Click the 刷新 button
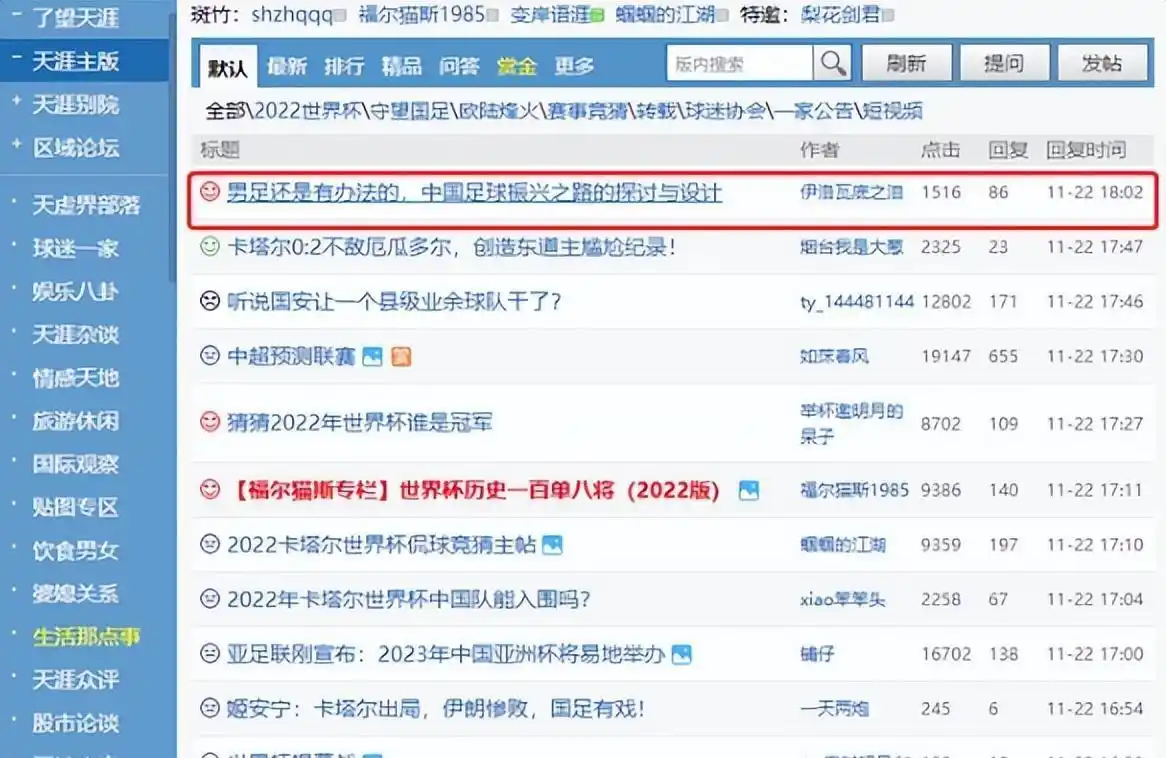Image resolution: width=1166 pixels, height=758 pixels. click(907, 62)
